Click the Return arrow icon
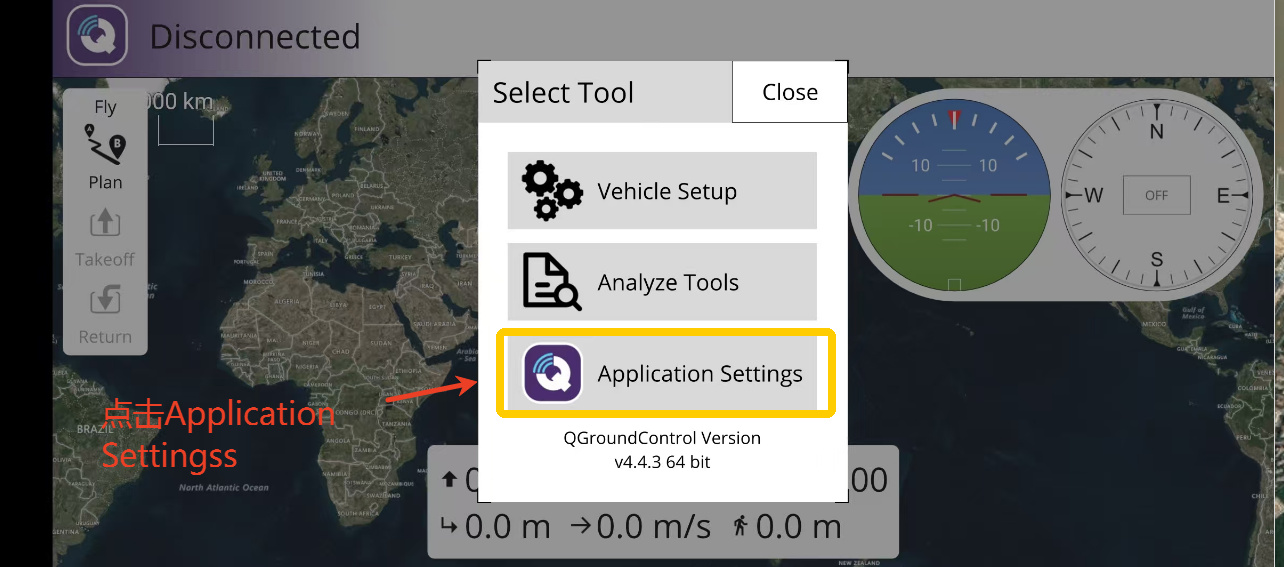This screenshot has height=567, width=1284. (105, 300)
